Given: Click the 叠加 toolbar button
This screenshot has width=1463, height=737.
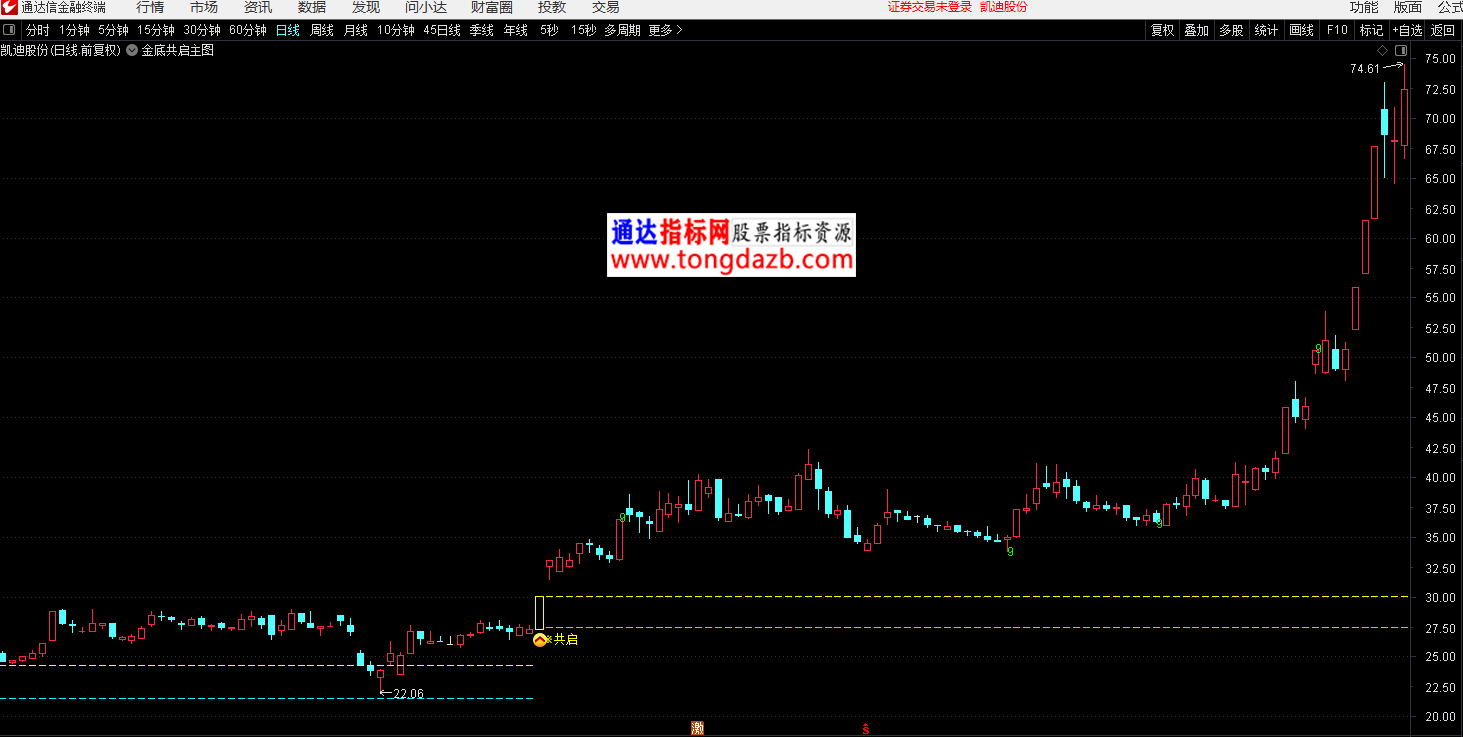Looking at the screenshot, I should coord(1197,30).
